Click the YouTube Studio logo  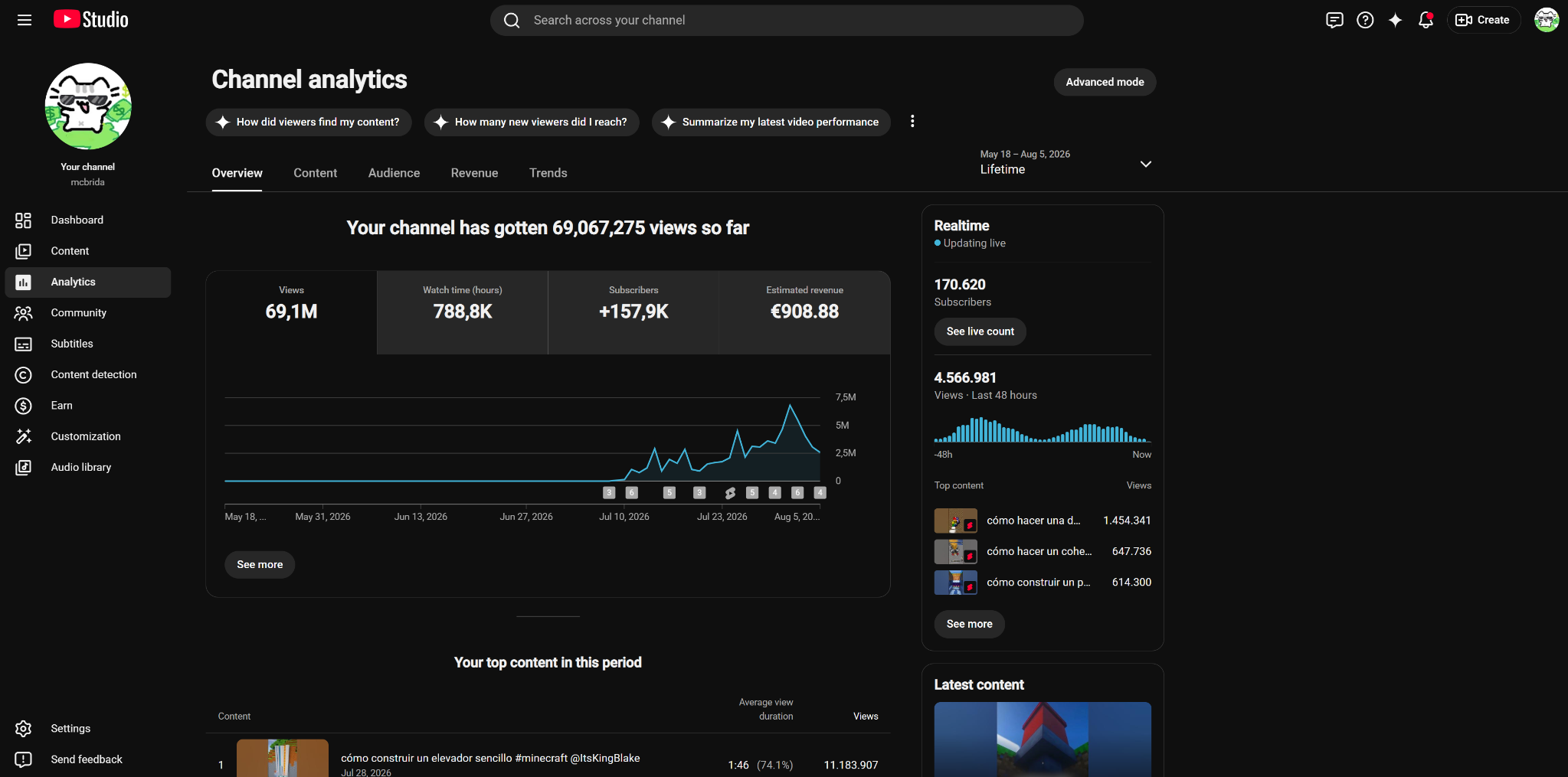(91, 20)
